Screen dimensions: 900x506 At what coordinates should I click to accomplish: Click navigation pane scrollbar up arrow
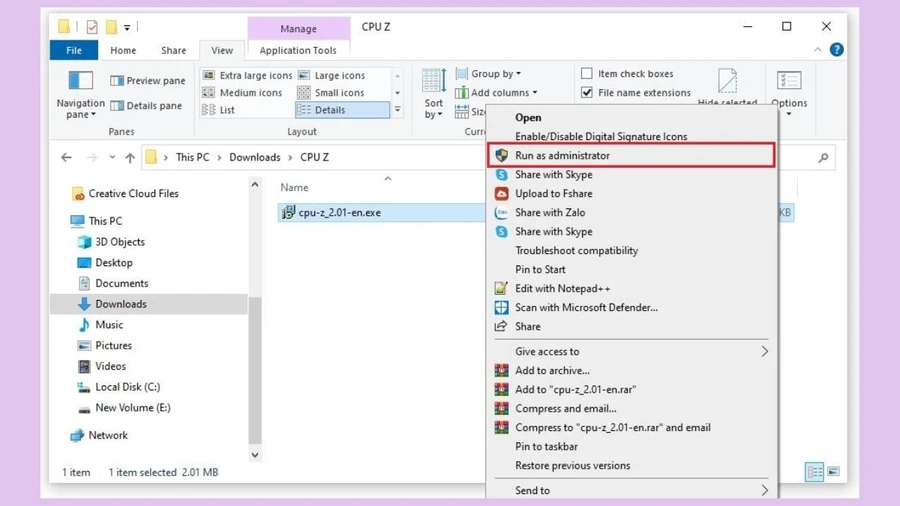point(255,185)
